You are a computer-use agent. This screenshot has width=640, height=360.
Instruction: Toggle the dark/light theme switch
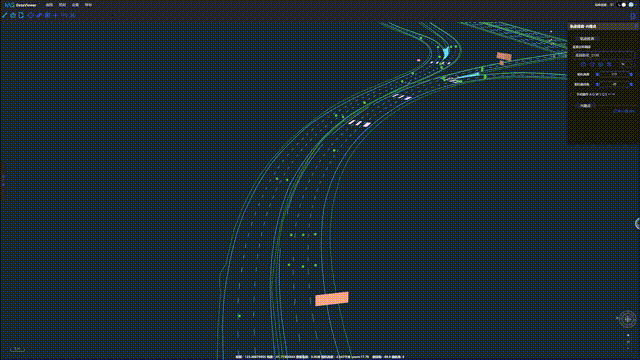click(x=622, y=5)
